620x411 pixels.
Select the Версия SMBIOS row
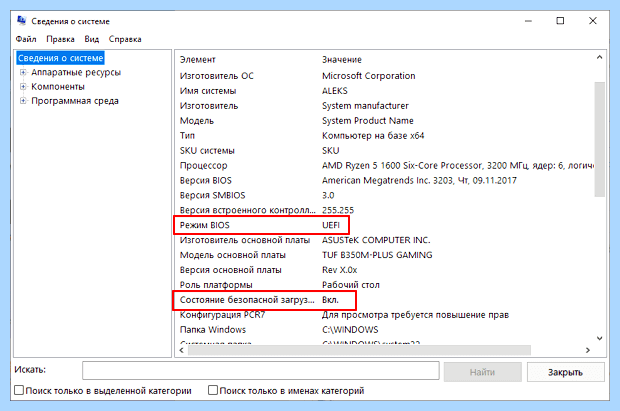point(385,195)
